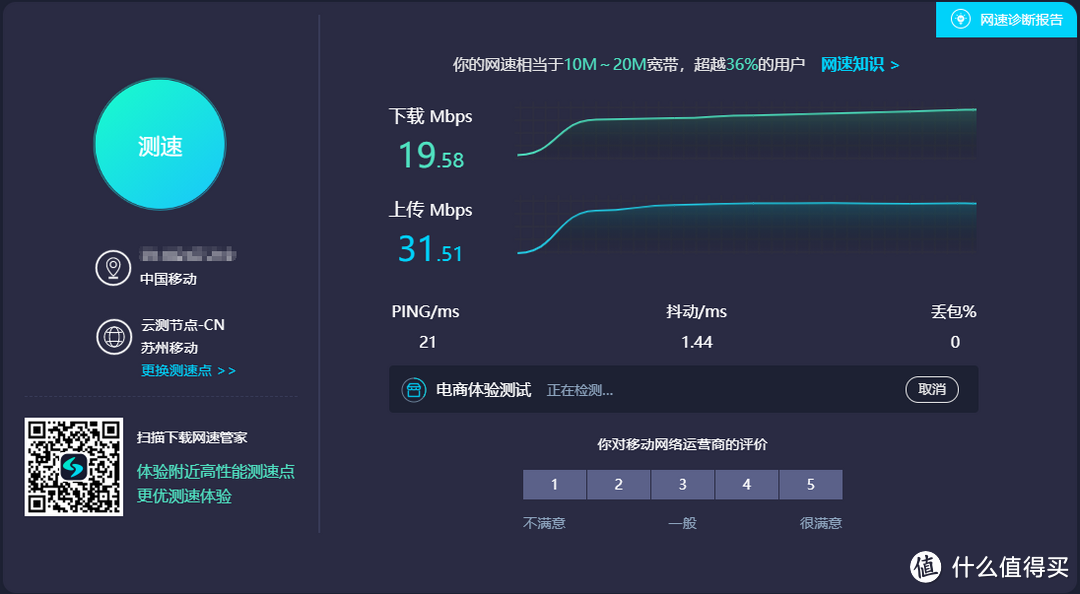Click the globe icon beside 云测节点-CN
The height and width of the screenshot is (594, 1080).
[113, 337]
